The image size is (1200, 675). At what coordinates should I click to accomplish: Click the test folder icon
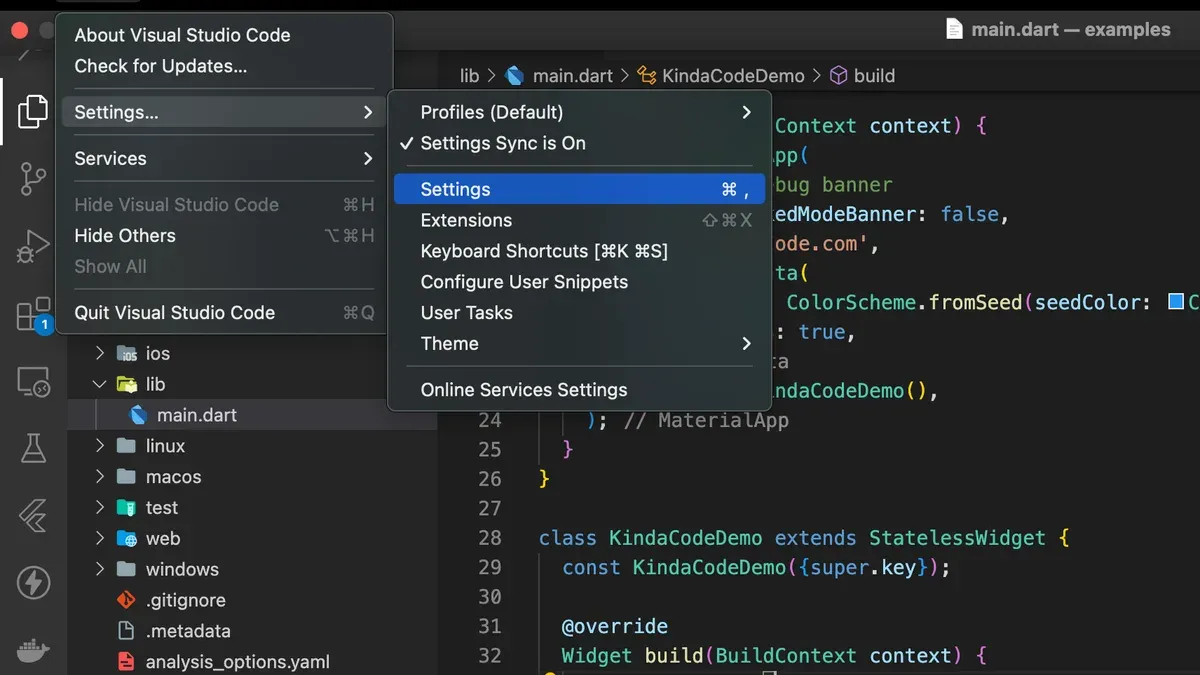tap(126, 508)
